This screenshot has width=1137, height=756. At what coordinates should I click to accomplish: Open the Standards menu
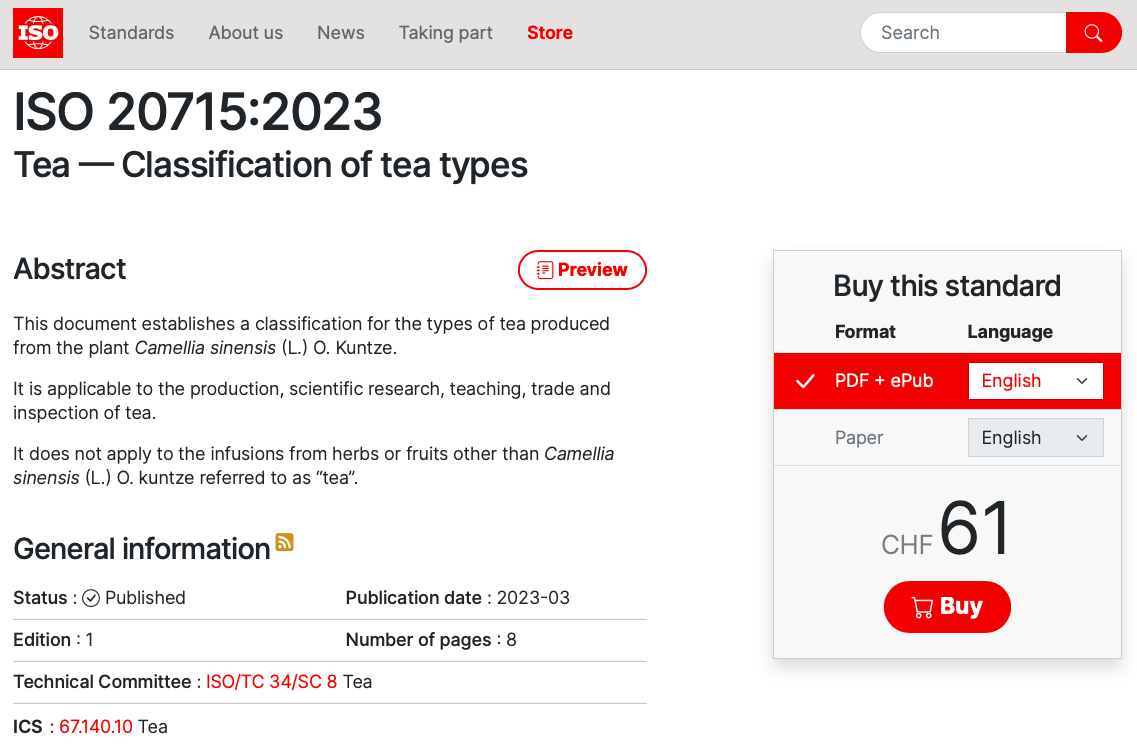click(131, 33)
